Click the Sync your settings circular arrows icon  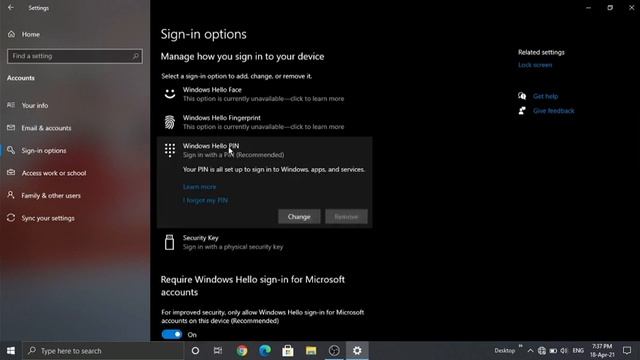point(11,218)
